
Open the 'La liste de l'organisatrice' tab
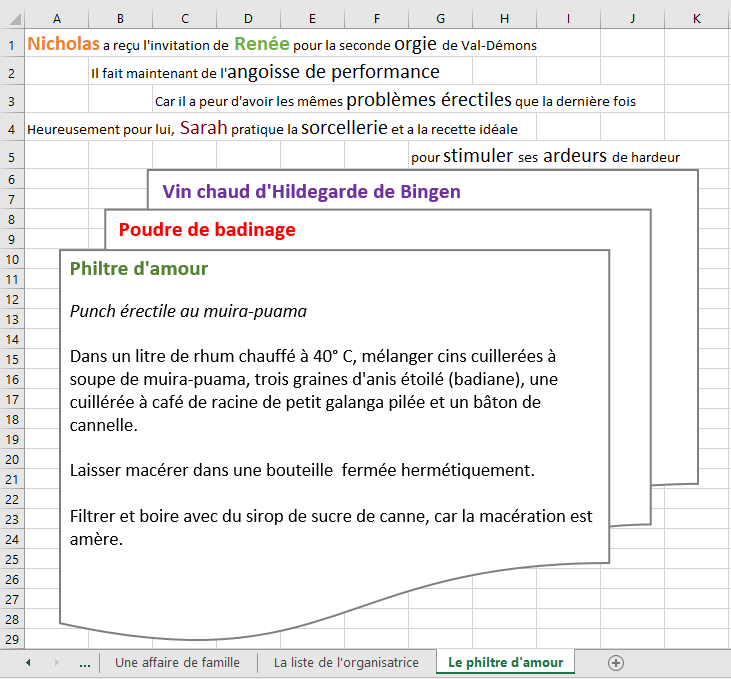coord(346,662)
